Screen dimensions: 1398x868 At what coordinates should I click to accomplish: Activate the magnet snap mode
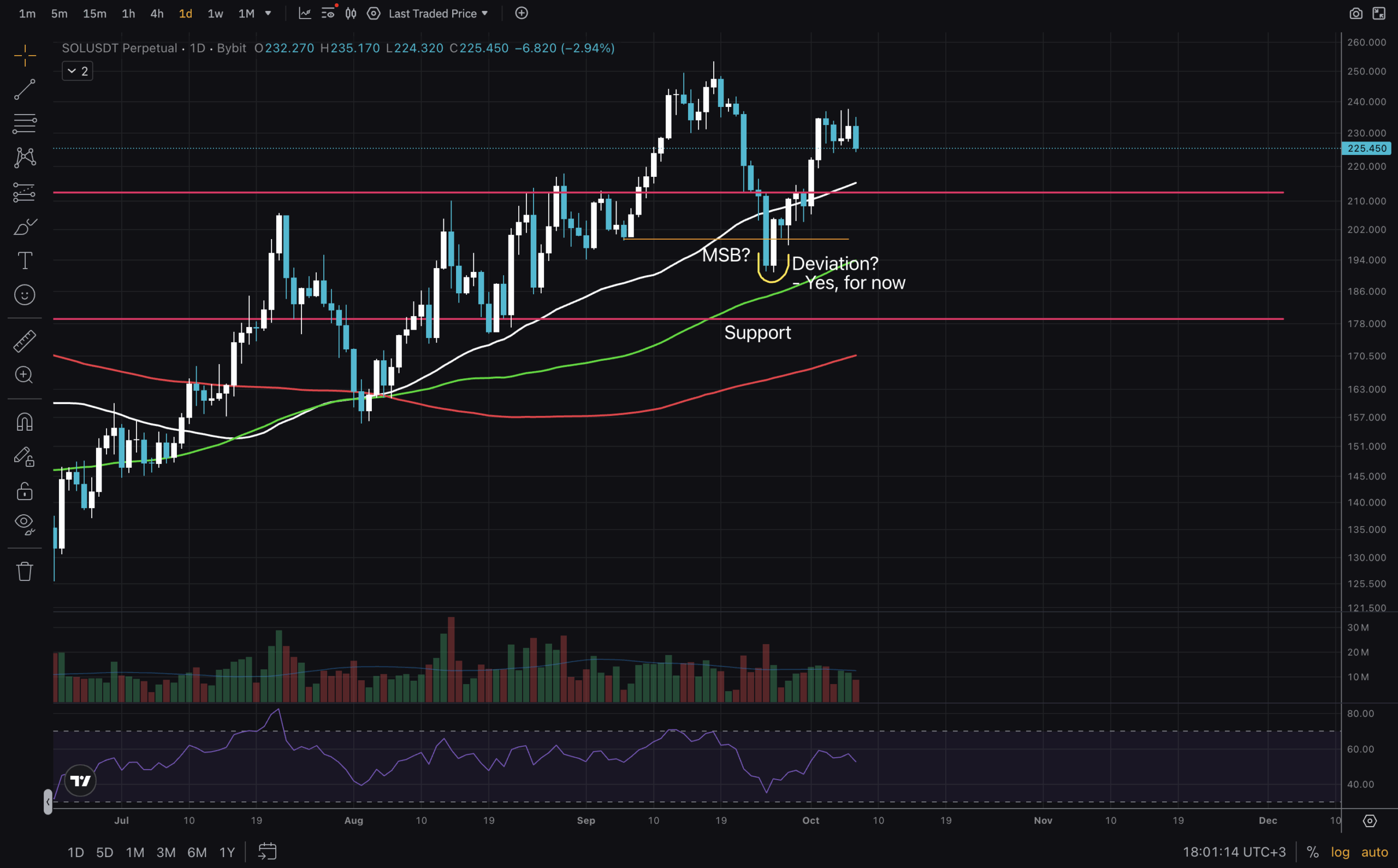(x=24, y=423)
